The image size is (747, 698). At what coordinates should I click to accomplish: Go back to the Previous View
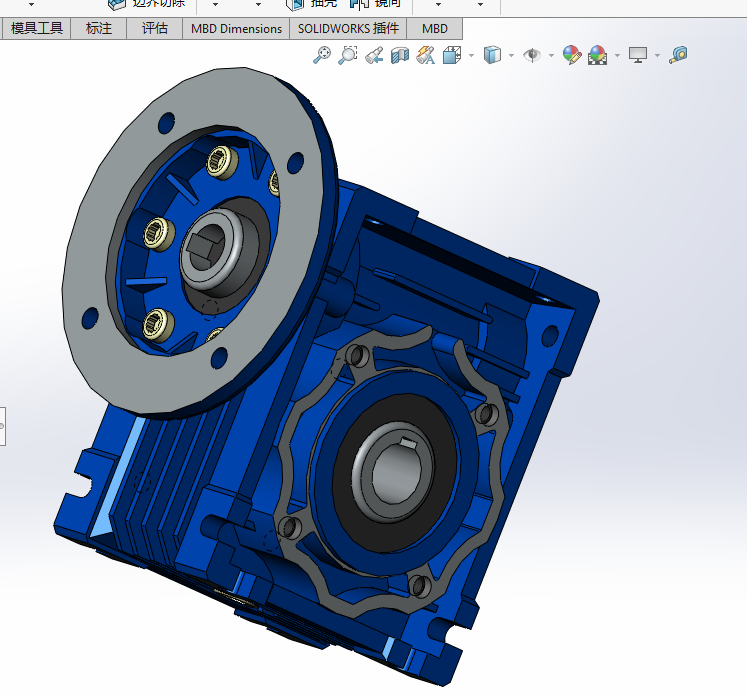[374, 55]
